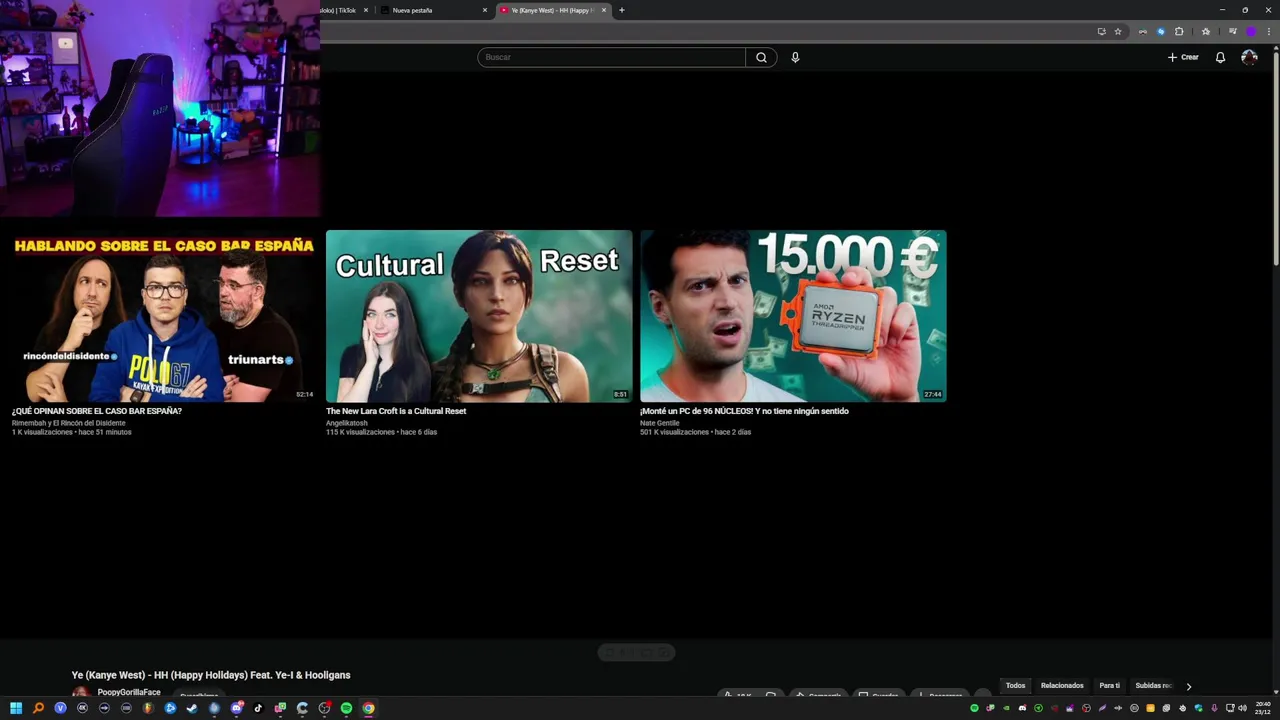The image size is (1280, 720).
Task: Click the Discord icon in system tray
Action: 1022,708
